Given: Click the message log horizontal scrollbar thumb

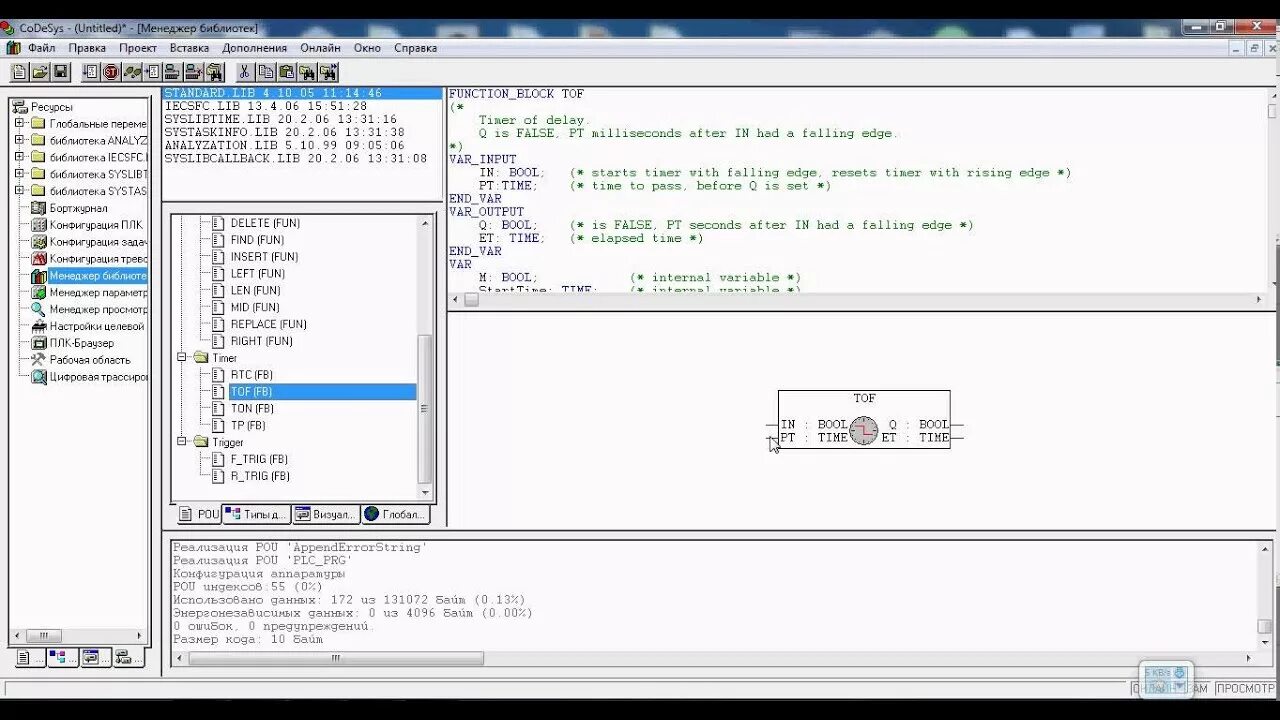Looking at the screenshot, I should pyautogui.click(x=336, y=658).
